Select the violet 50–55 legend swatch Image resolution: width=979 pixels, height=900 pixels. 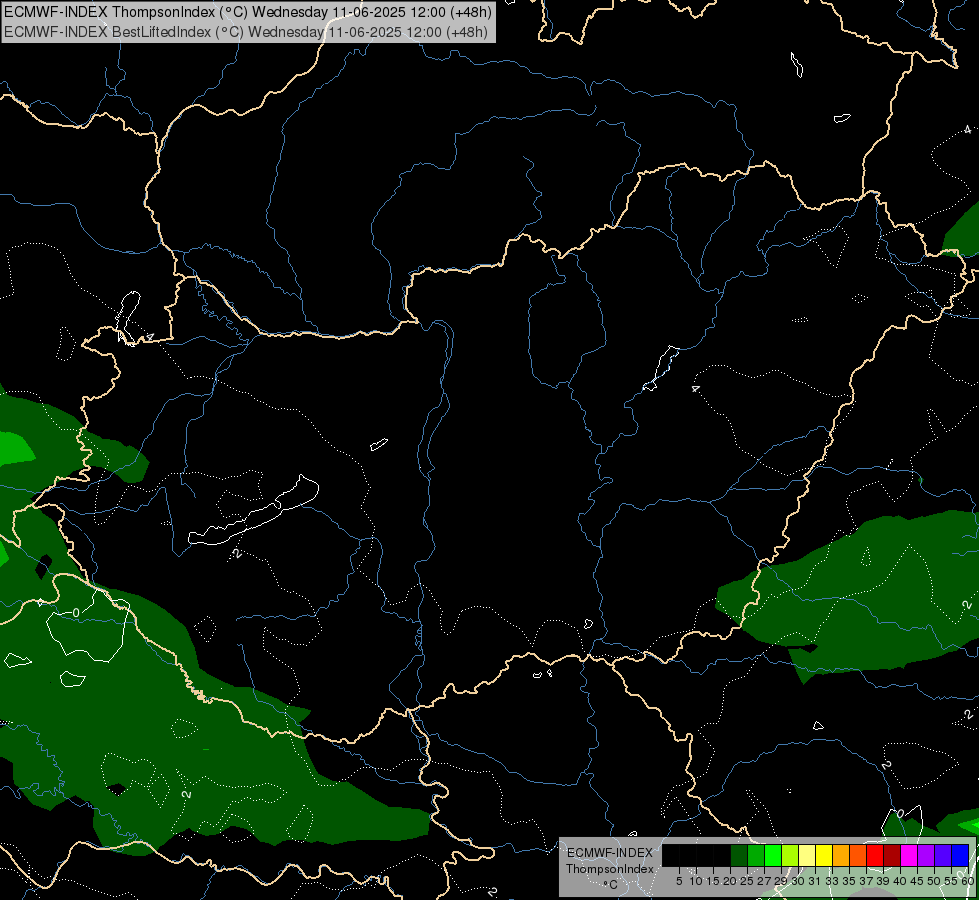943,855
